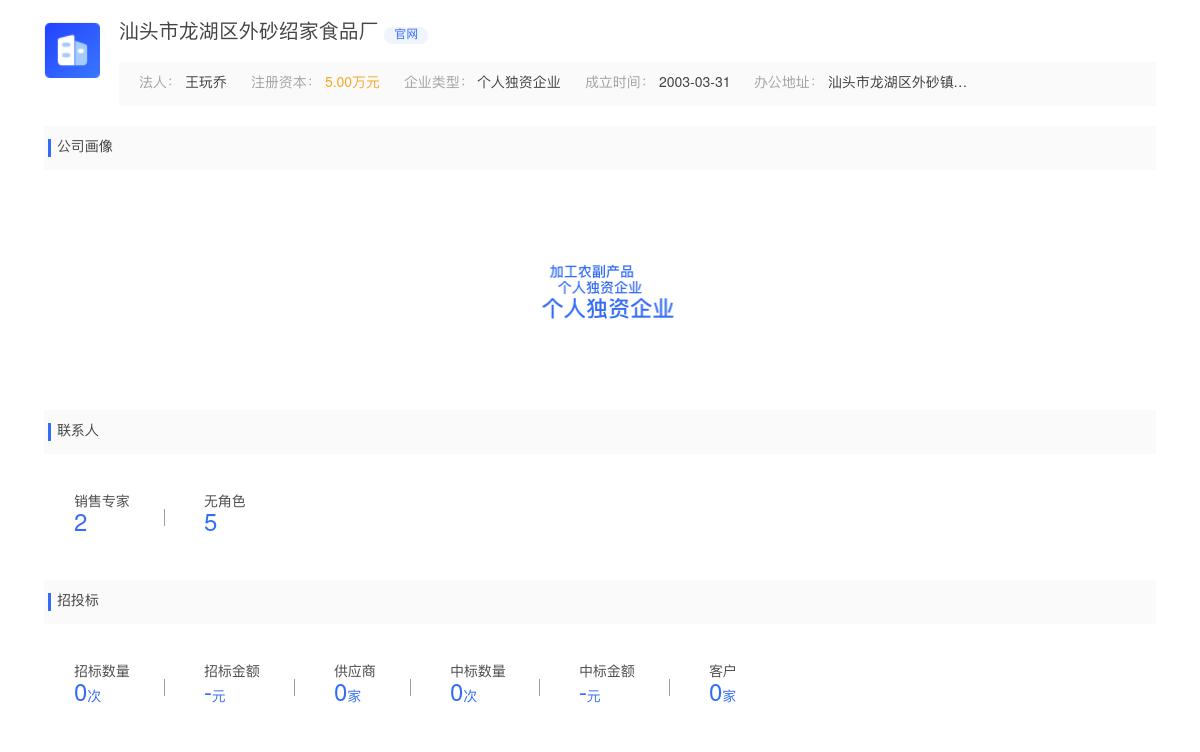Select the 公司画像 section header
This screenshot has height=752, width=1200.
[85, 147]
